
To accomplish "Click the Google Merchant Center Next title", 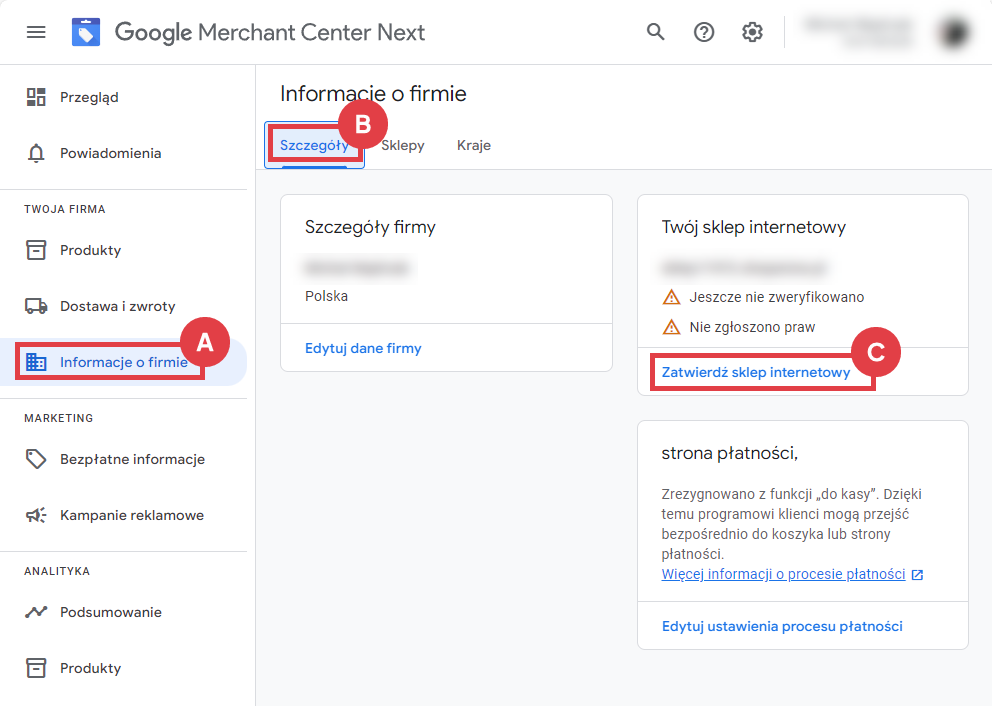I will pos(270,32).
